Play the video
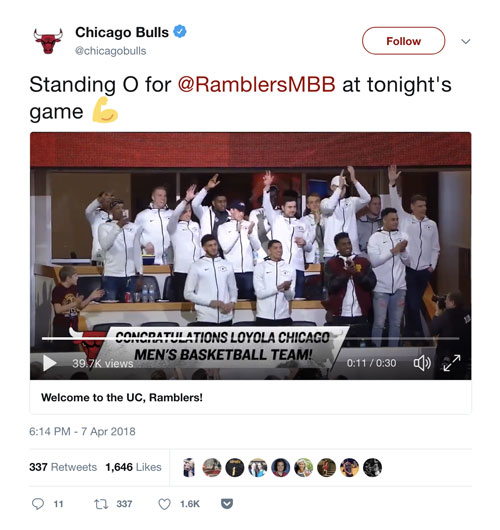500x530 pixels. [x=49, y=363]
